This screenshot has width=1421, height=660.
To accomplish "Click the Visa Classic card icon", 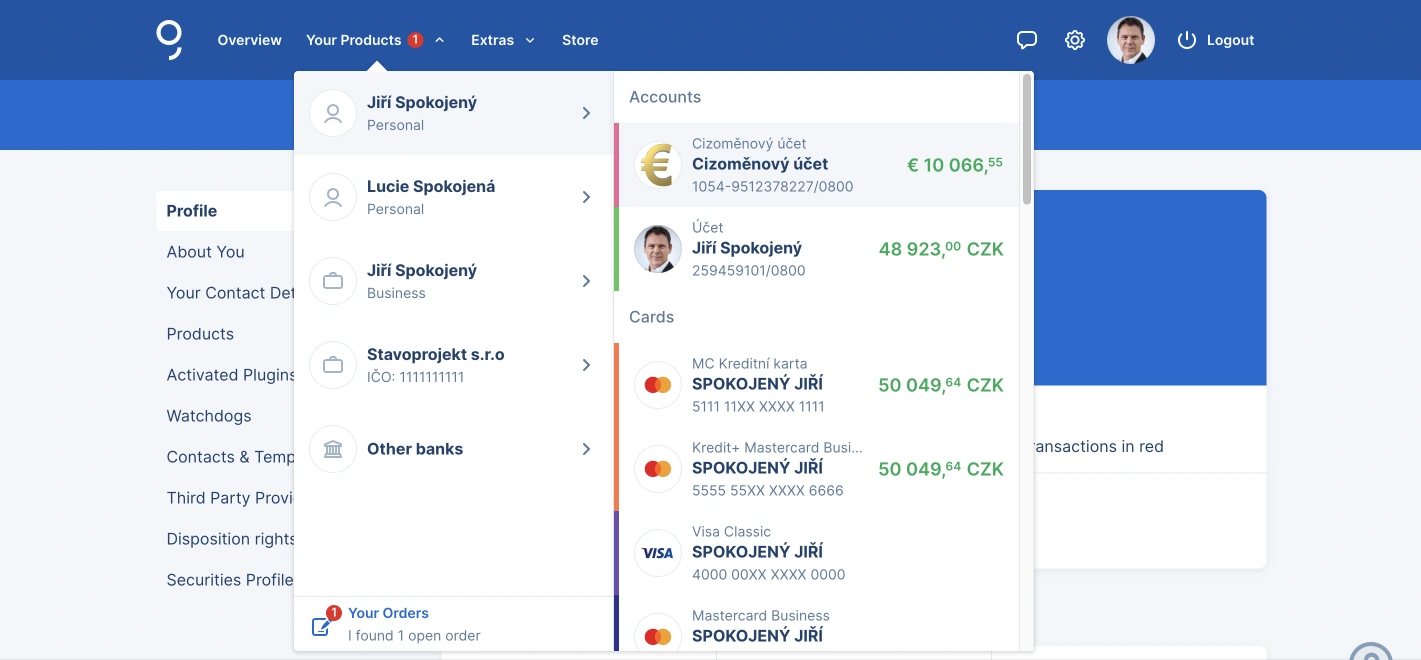I will [x=657, y=553].
